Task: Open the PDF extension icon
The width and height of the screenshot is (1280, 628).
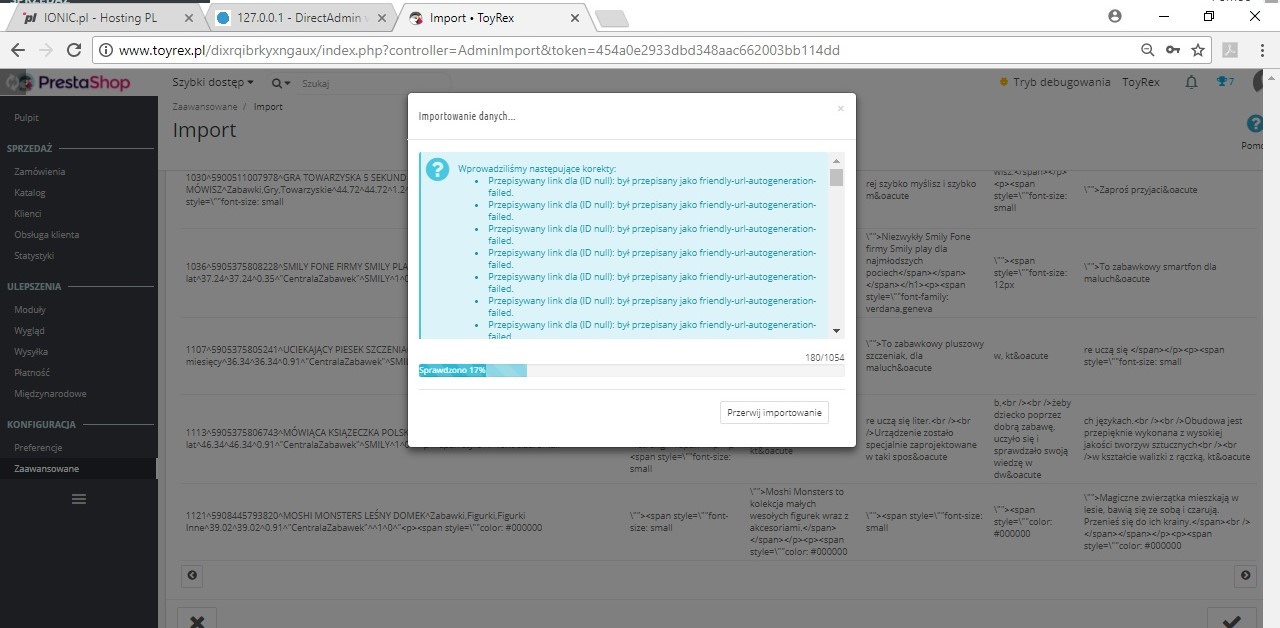Action: coord(1230,50)
